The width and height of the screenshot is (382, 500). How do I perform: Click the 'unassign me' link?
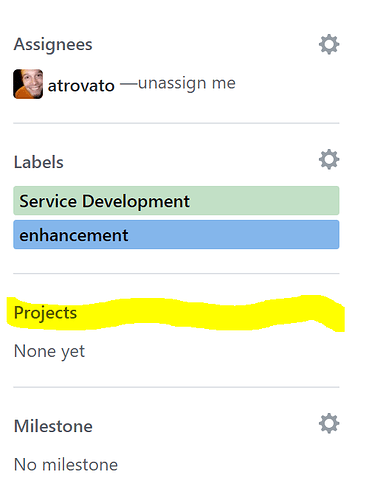pos(187,83)
